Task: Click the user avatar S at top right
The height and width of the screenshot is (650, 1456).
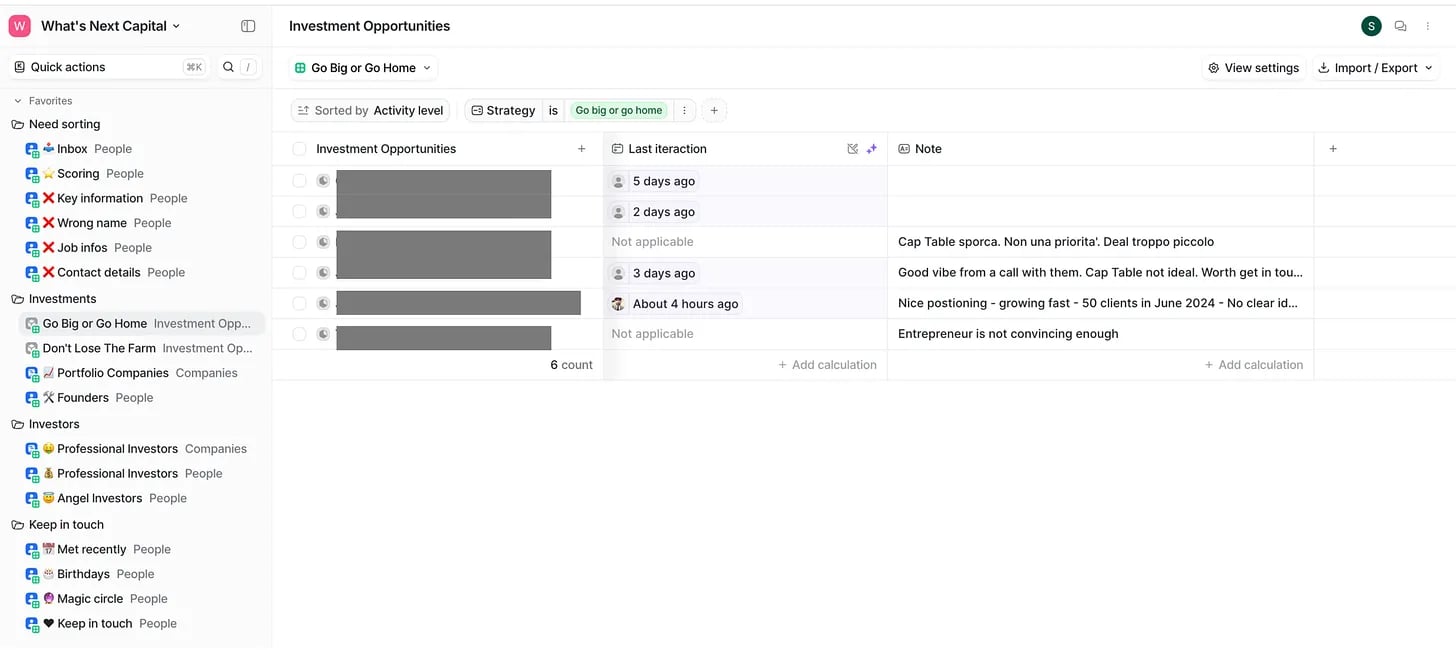Action: 1371,26
